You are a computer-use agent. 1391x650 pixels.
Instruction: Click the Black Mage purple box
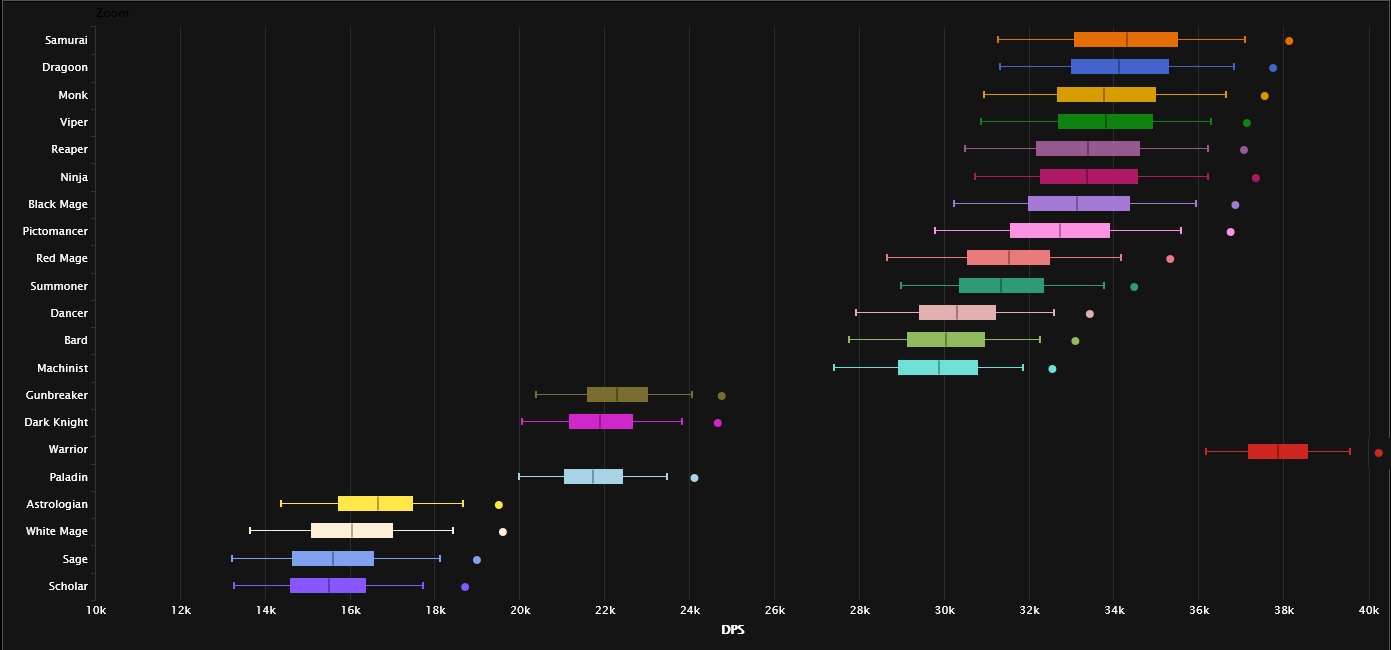(1079, 204)
